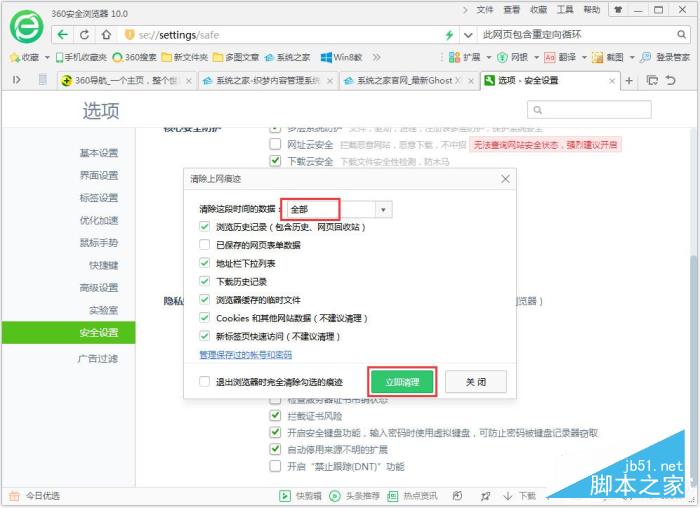This screenshot has height=508, width=700.
Task: Open the 截图 dropdown arrow
Action: pyautogui.click(x=632, y=57)
